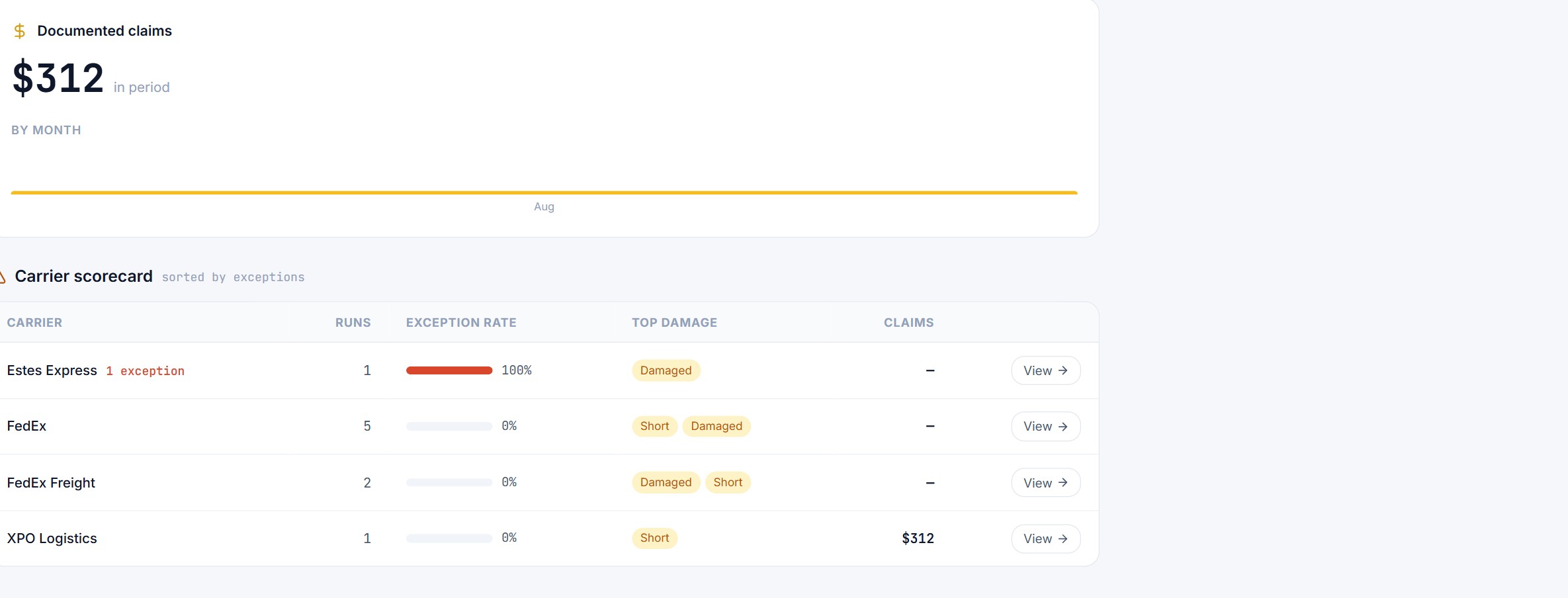1568x598 pixels.
Task: Select the FedEx Freight carrier name
Action: pyautogui.click(x=51, y=483)
